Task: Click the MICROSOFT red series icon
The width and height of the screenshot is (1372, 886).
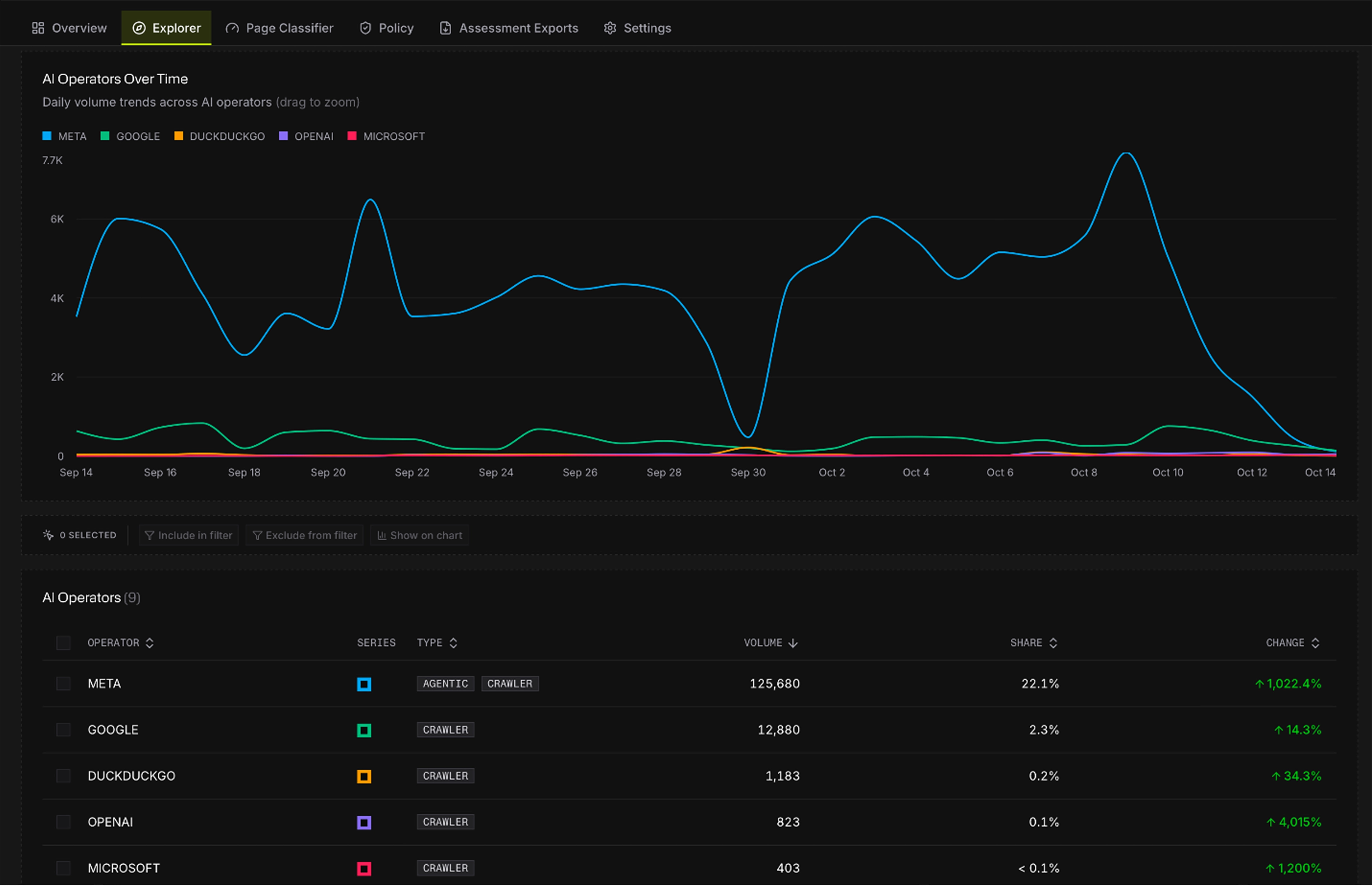Action: click(364, 869)
